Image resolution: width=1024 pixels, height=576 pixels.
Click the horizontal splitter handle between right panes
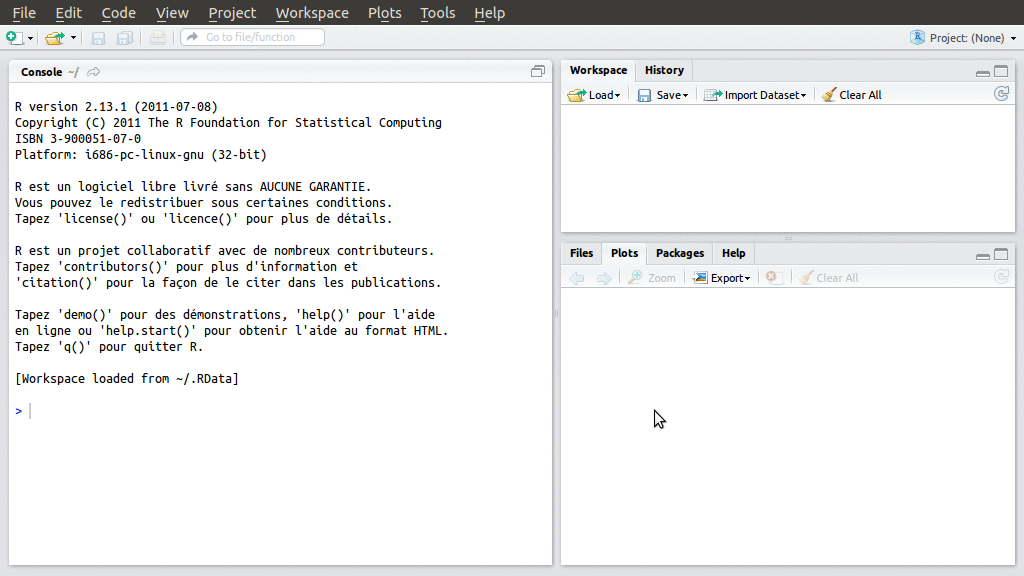tap(788, 238)
